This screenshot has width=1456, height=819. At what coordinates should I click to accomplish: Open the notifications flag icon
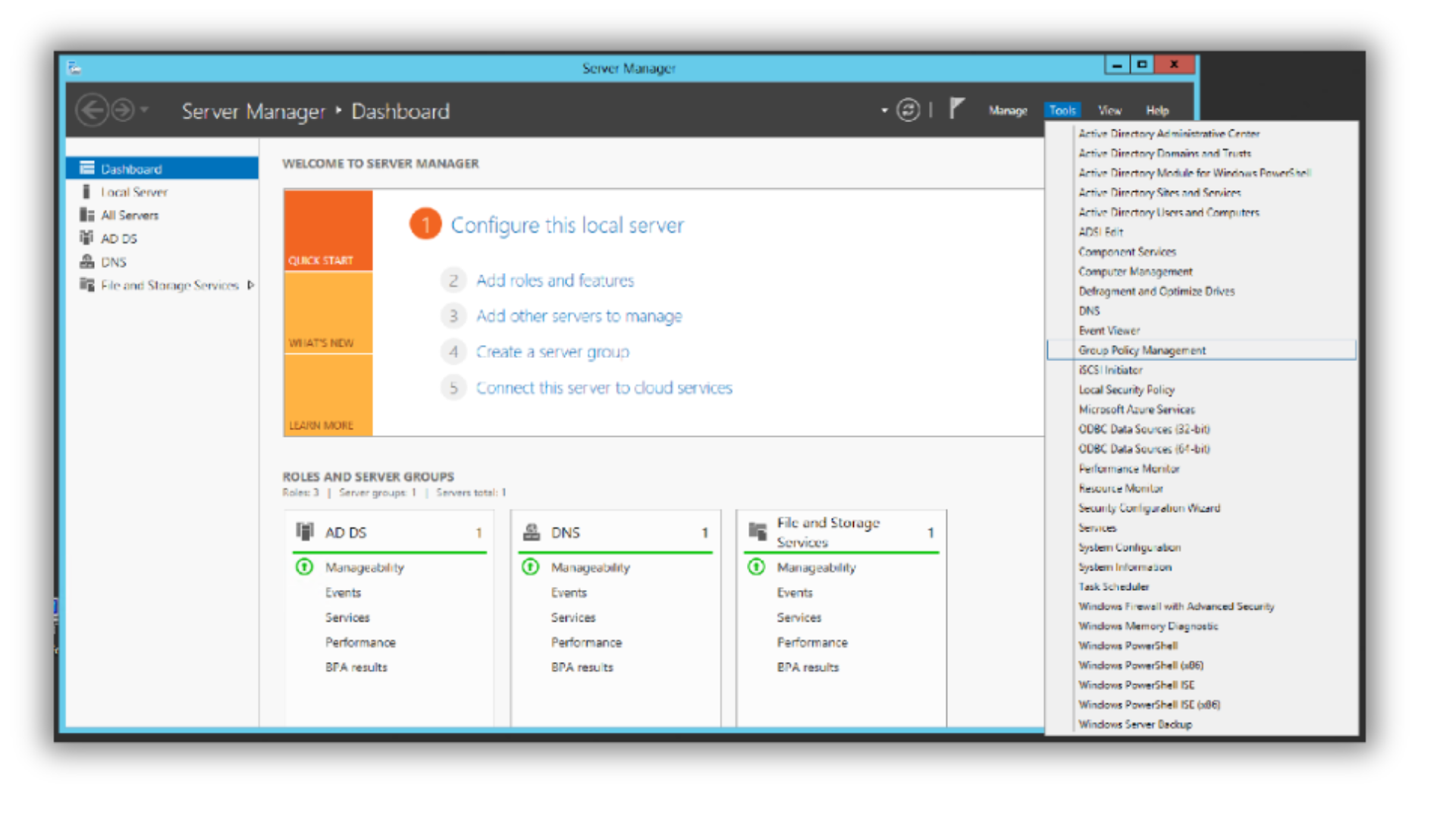956,109
